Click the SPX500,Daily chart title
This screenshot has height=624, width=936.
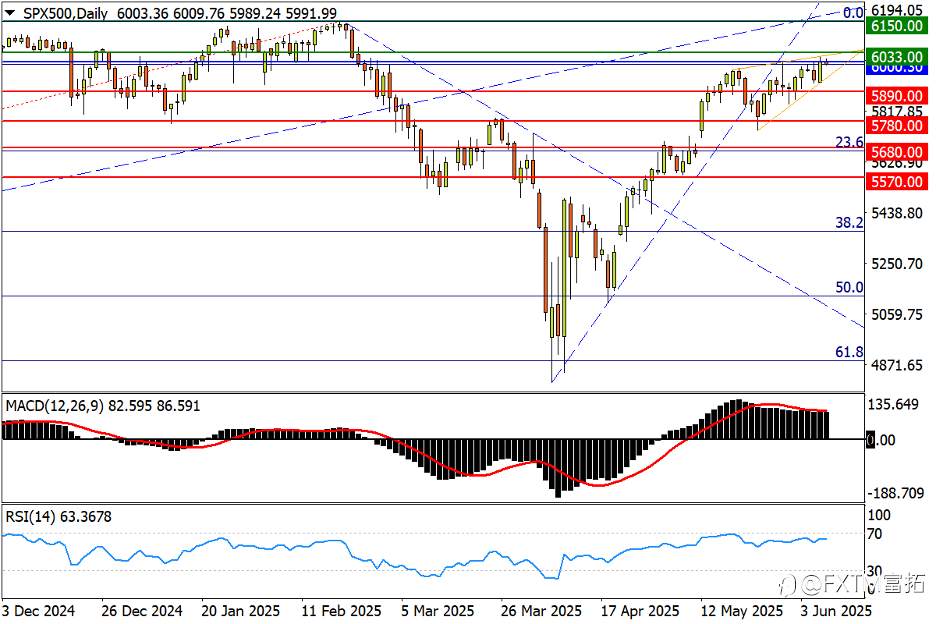(x=66, y=13)
